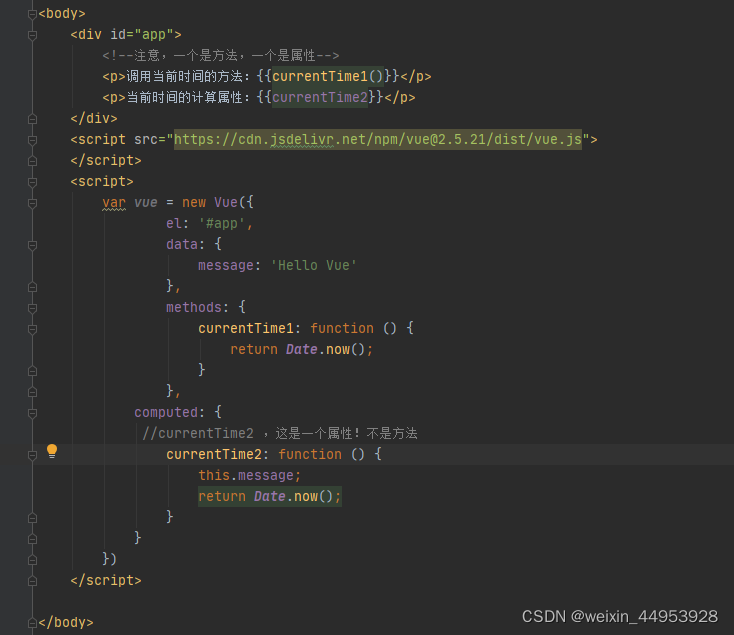Click the currentTime1 method definition name
This screenshot has width=734, height=635.
246,328
